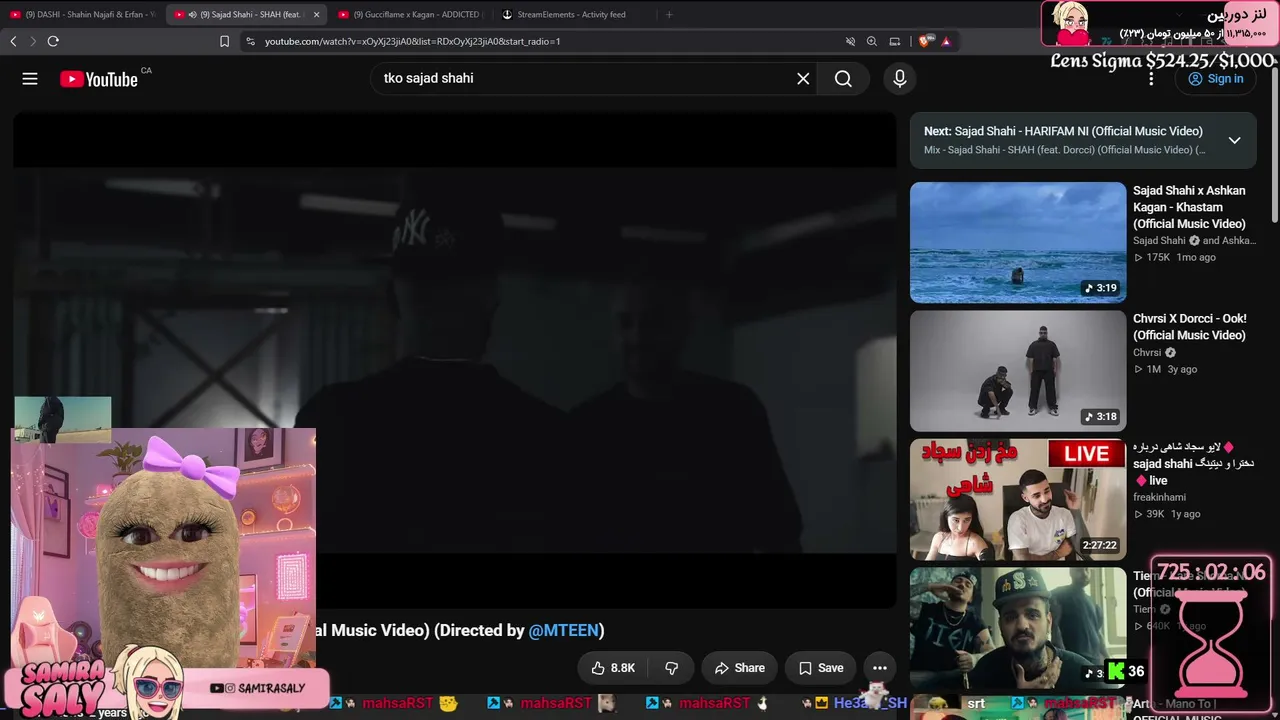Open the Khastam ocean video thumbnail
1280x720 pixels.
point(1018,242)
